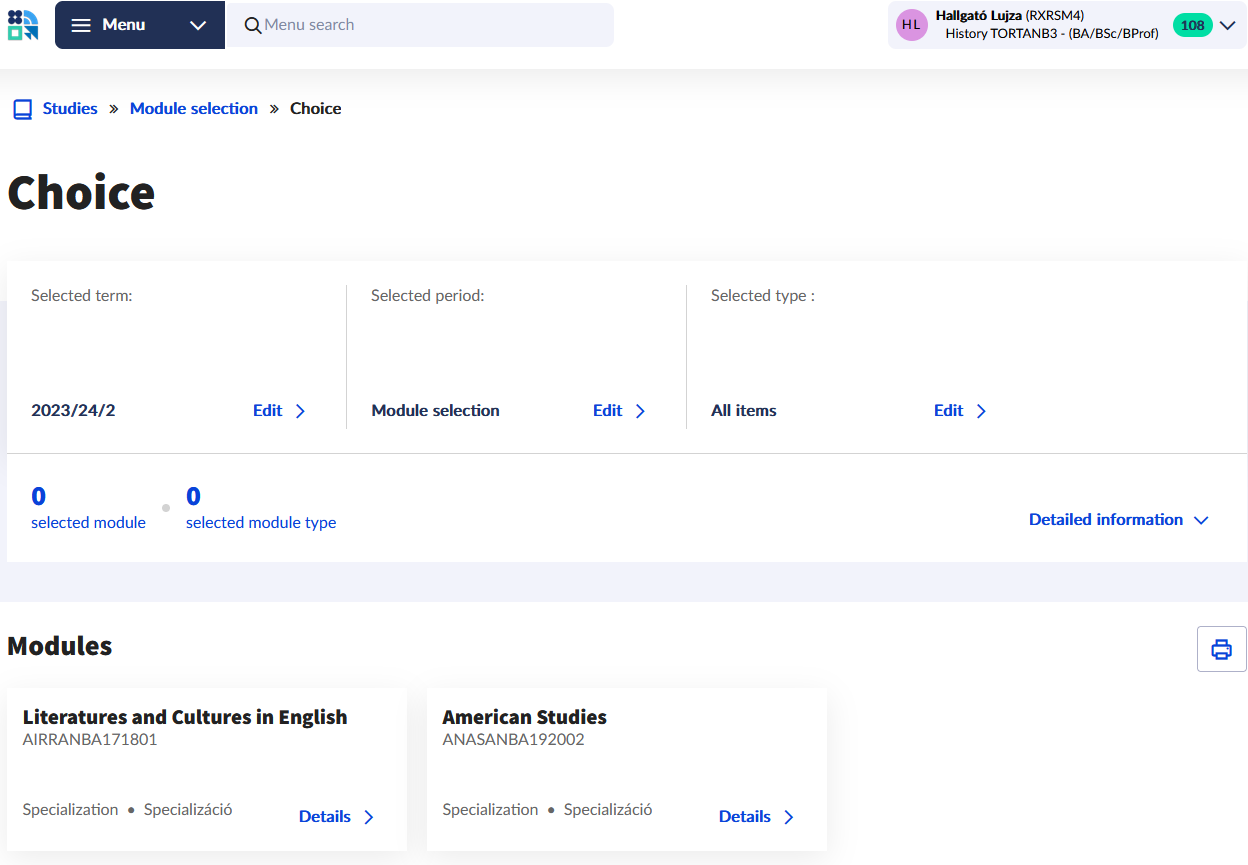Click the print modules icon button
The image size is (1248, 865).
tap(1221, 649)
